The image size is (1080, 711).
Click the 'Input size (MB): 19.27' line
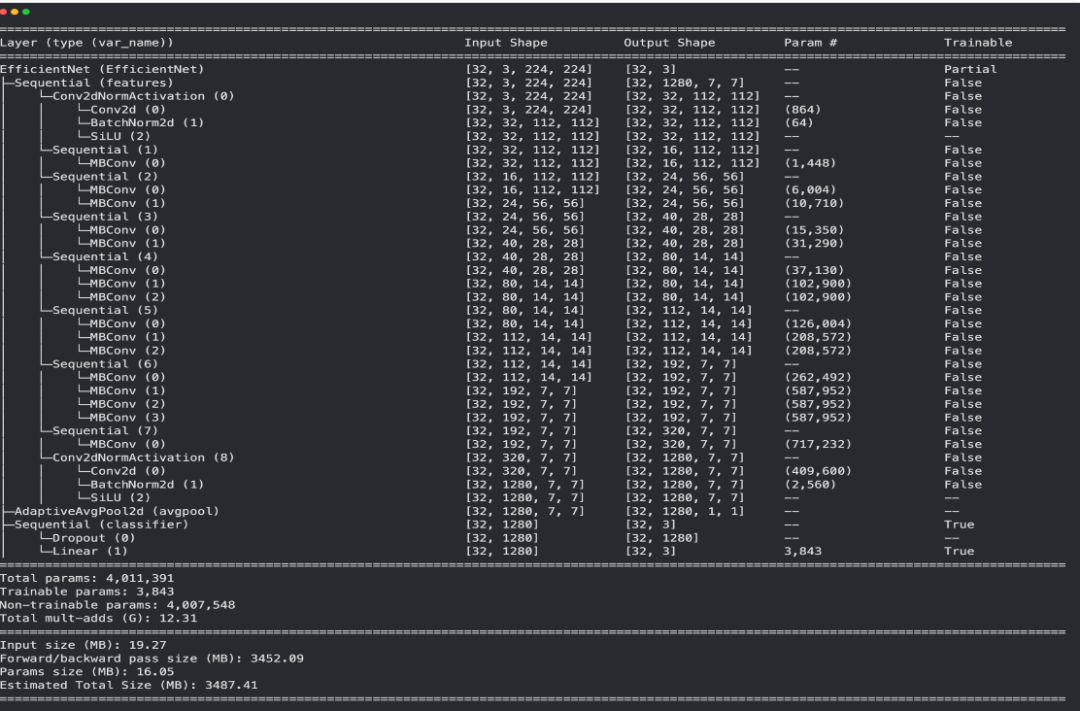click(83, 645)
